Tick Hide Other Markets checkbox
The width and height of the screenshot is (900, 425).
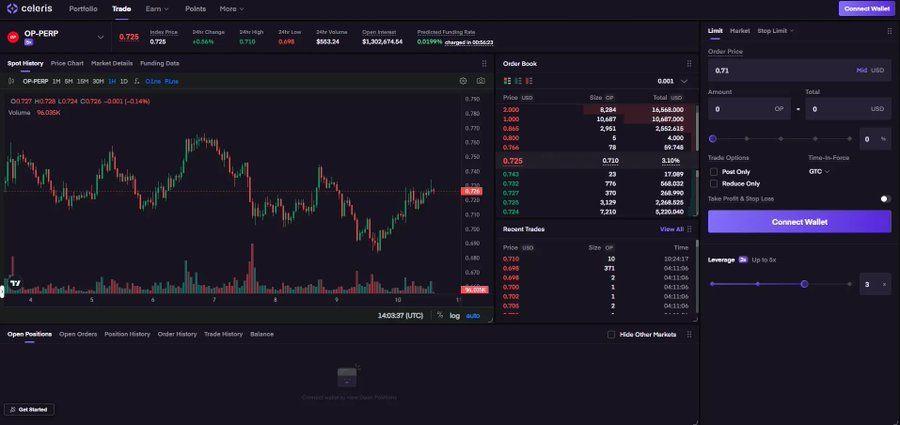[612, 334]
